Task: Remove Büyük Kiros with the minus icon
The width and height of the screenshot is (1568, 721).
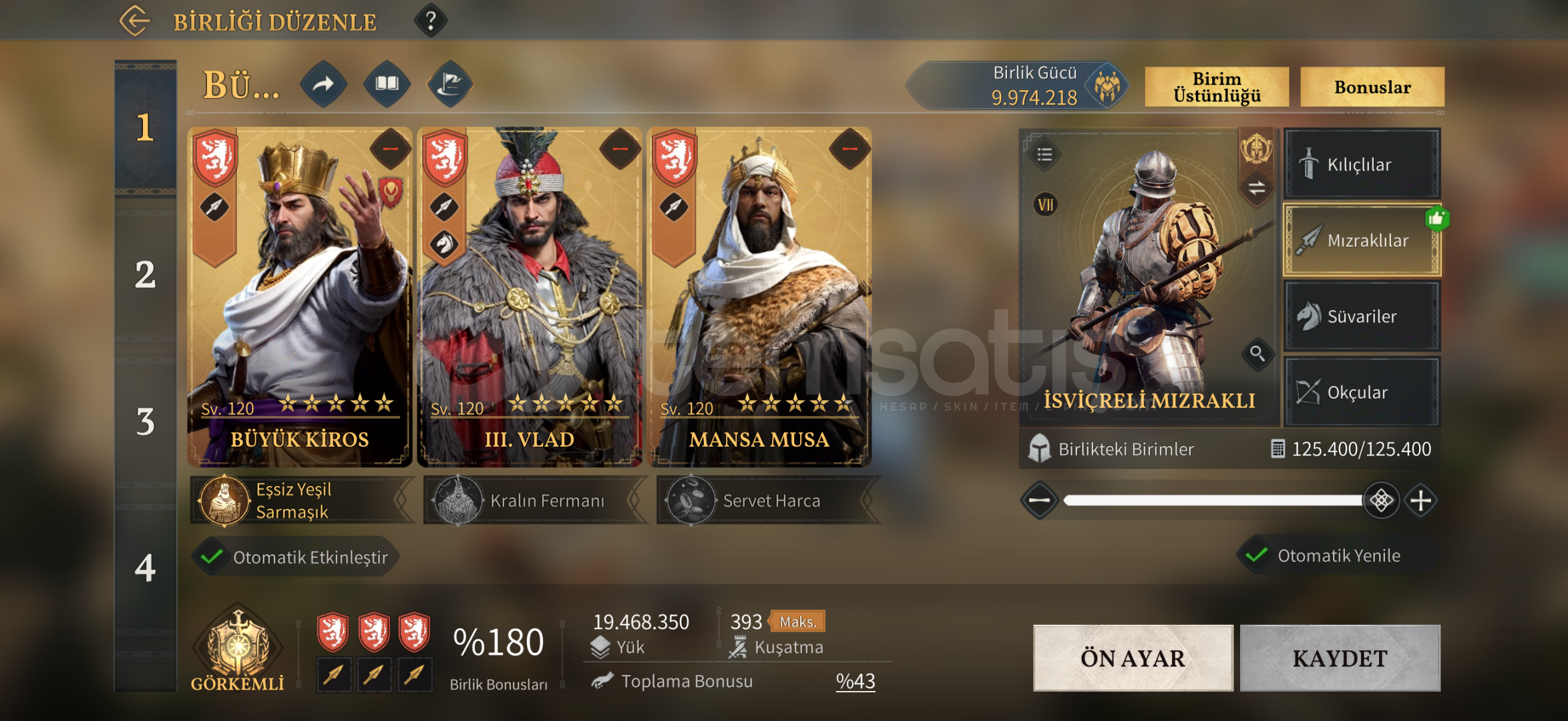Action: coord(390,148)
